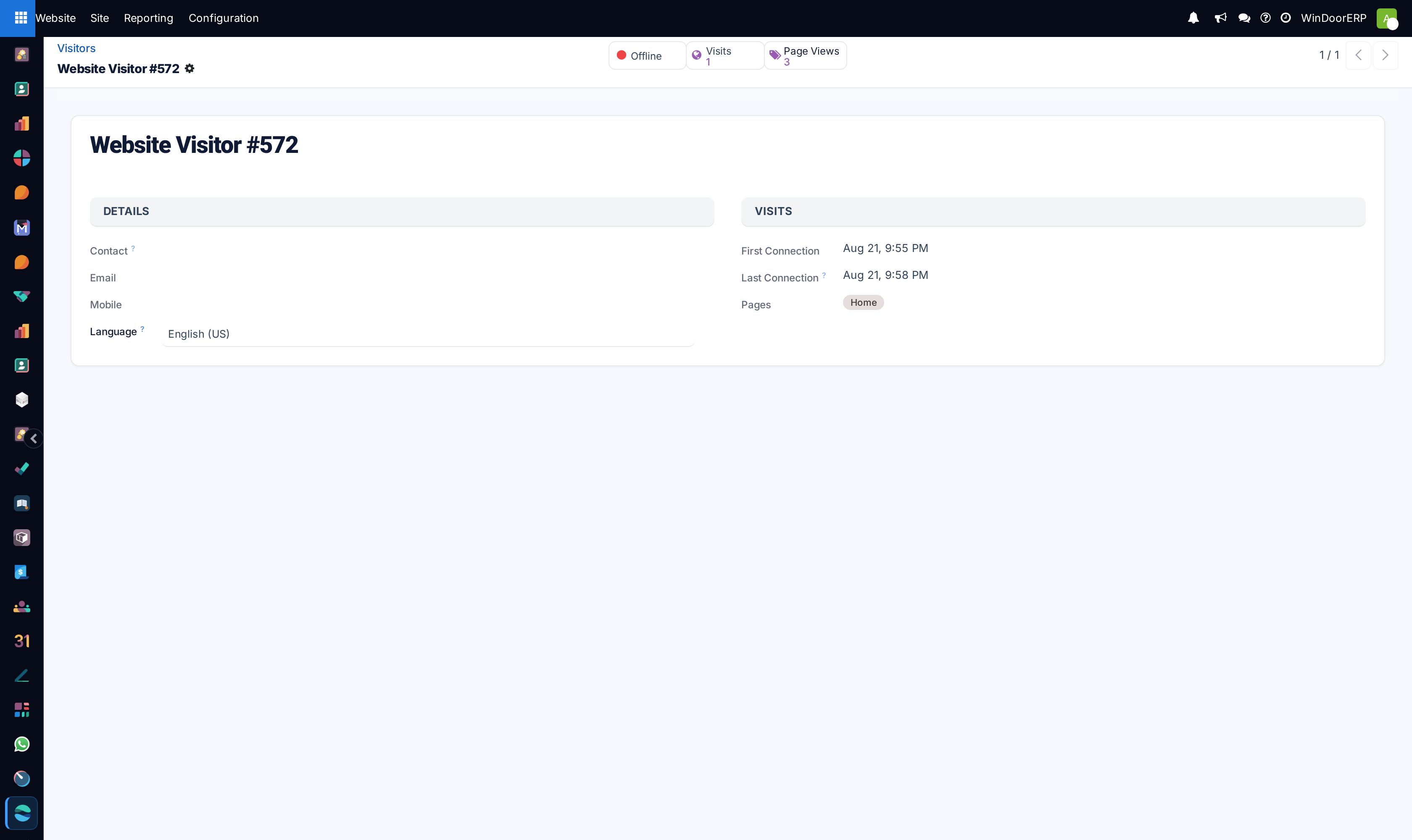Click the First Connection label
The width and height of the screenshot is (1412, 840).
click(780, 251)
